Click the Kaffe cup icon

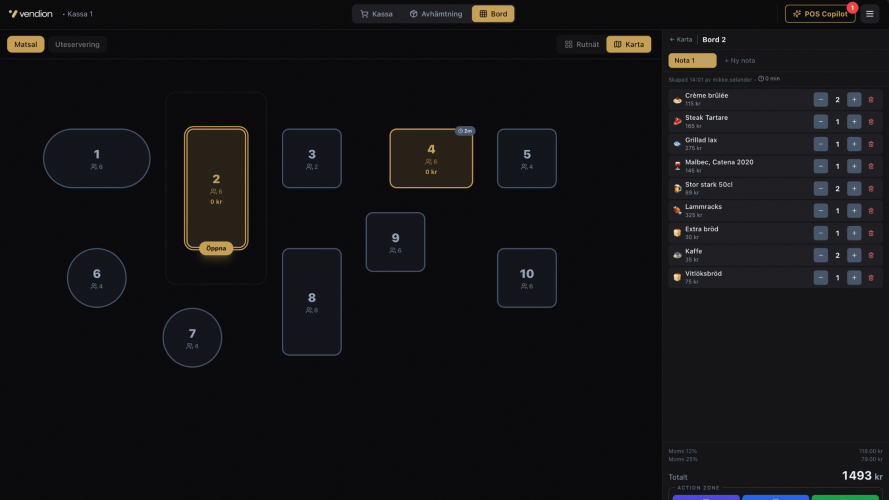click(677, 255)
